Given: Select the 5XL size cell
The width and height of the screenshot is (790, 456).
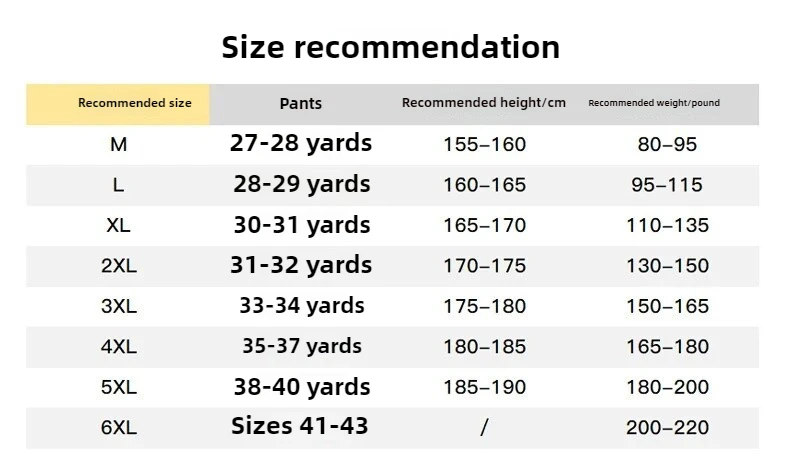Looking at the screenshot, I should pyautogui.click(x=118, y=387).
